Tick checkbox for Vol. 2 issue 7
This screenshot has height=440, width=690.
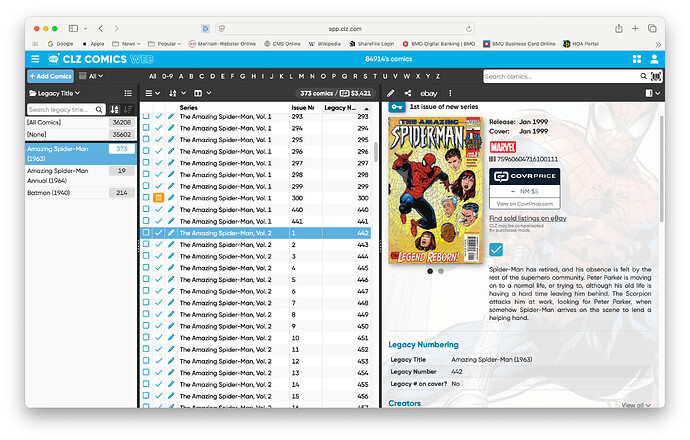point(146,302)
